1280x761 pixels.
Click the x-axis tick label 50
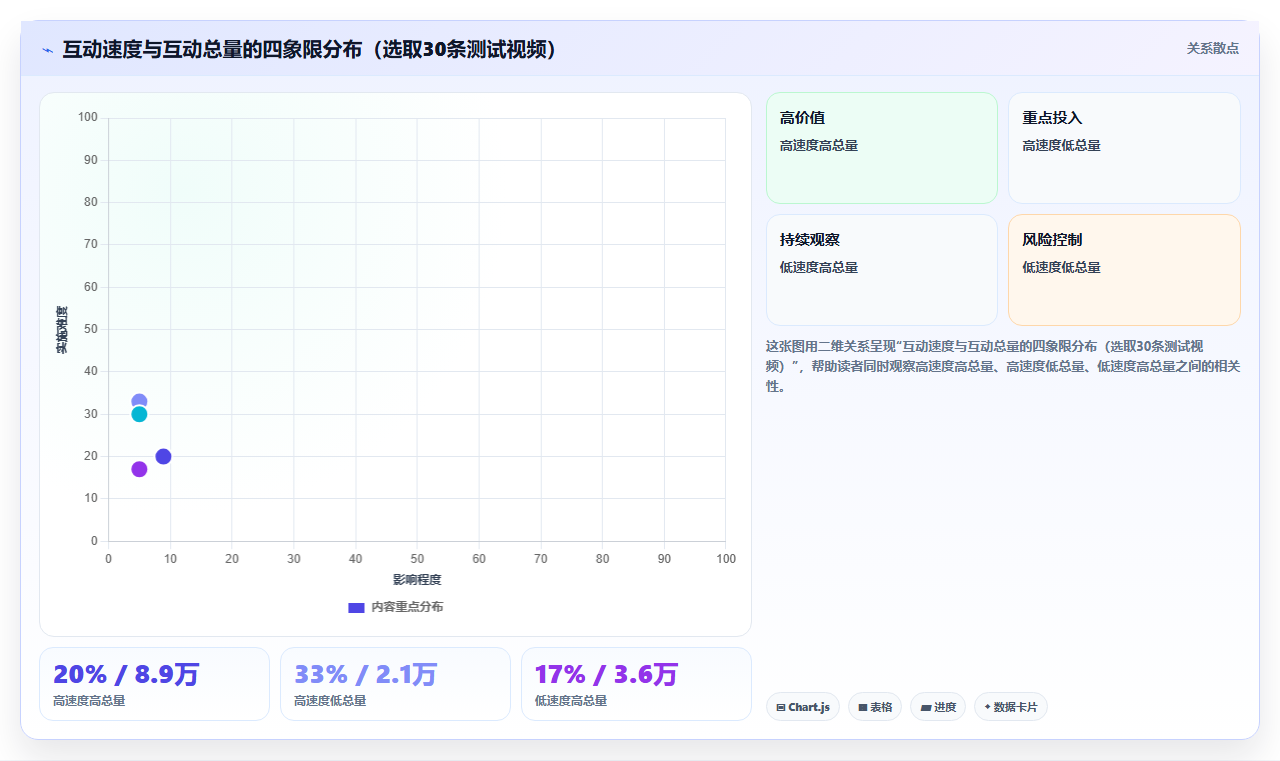point(417,558)
